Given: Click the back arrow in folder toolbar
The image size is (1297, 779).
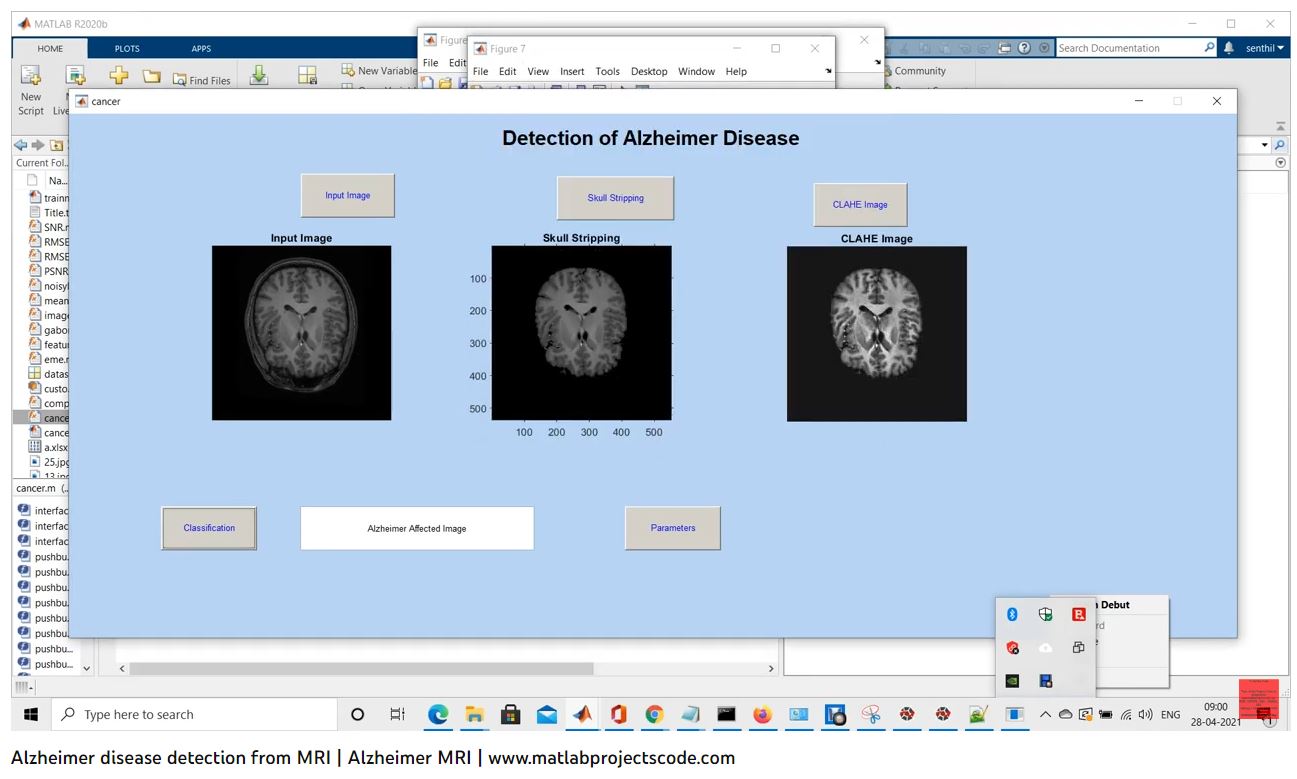Looking at the screenshot, I should (21, 145).
